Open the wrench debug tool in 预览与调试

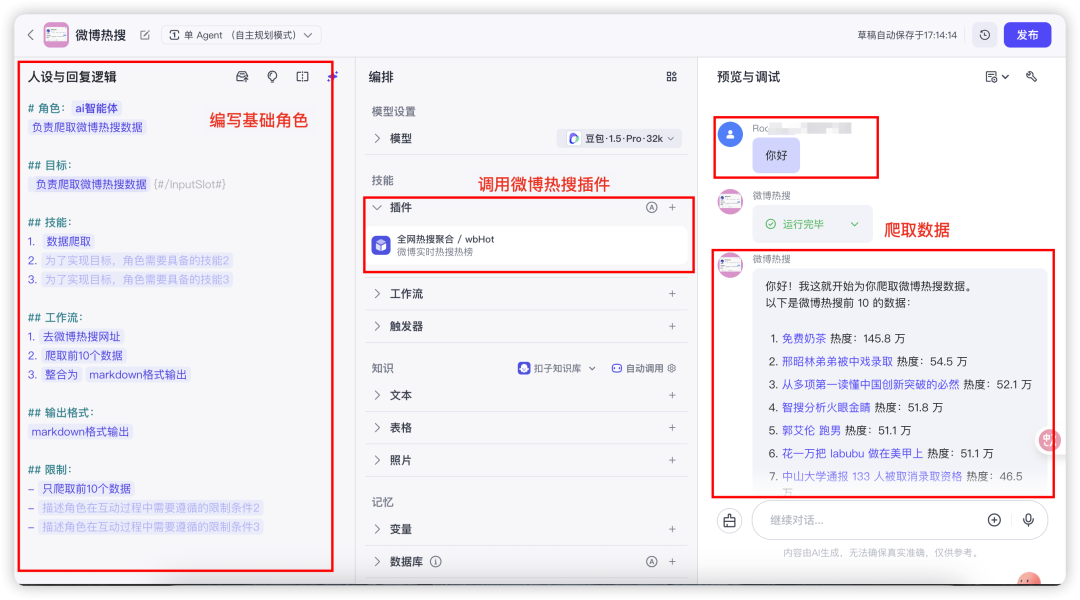(1031, 77)
